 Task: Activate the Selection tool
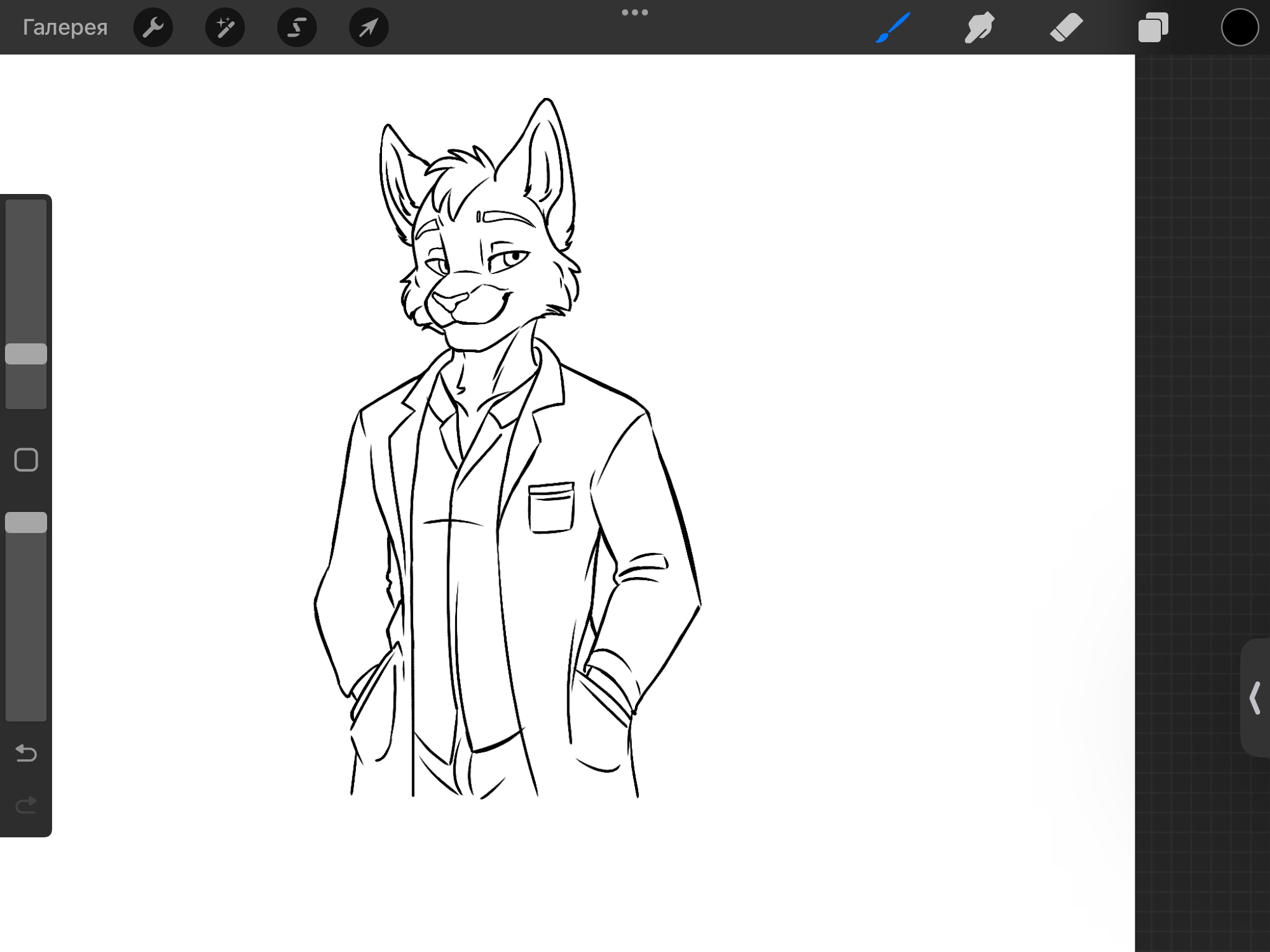point(296,27)
